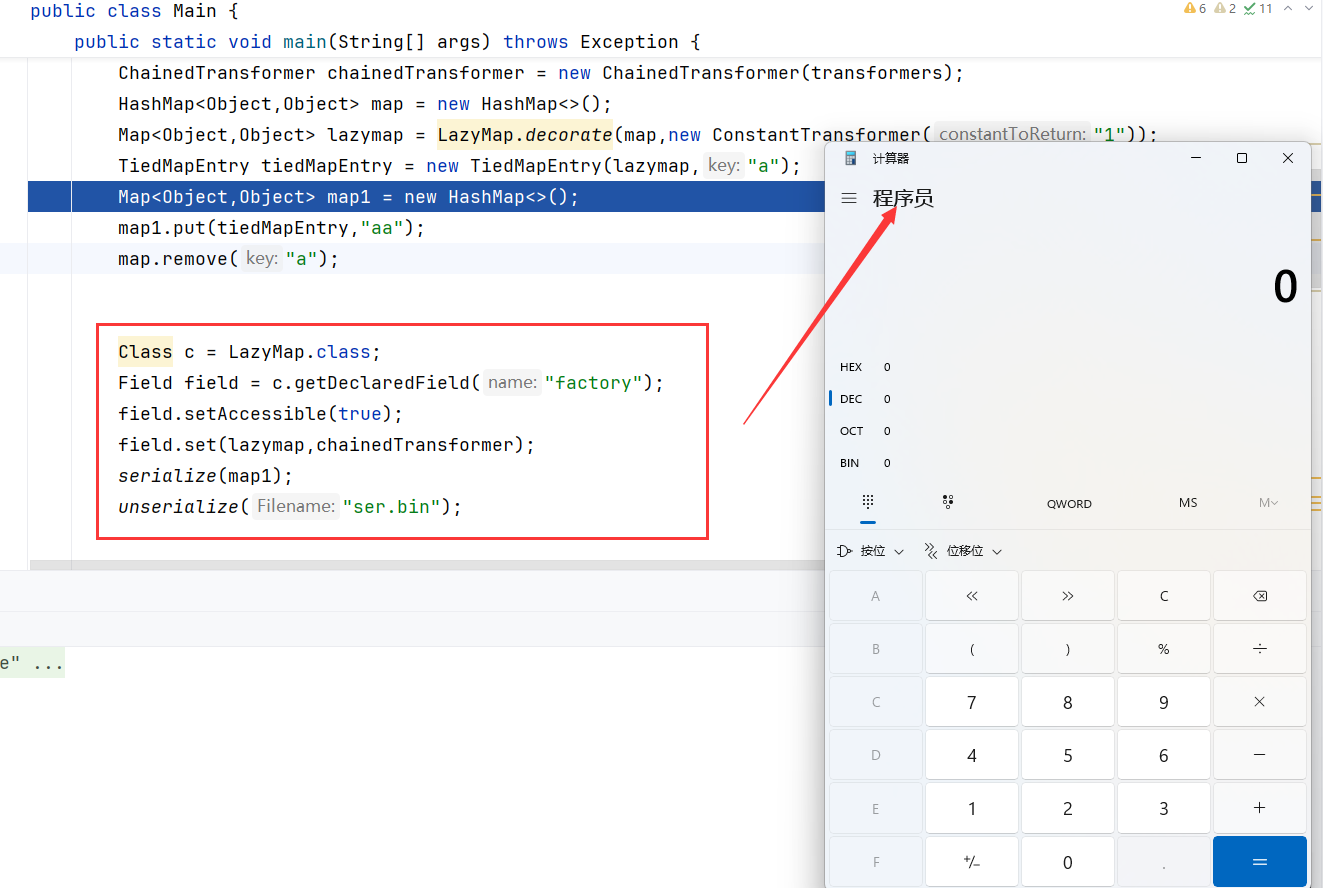Click the map1.put(tiedMapEntry,"aa") line
The height and width of the screenshot is (888, 1323).
tap(272, 228)
